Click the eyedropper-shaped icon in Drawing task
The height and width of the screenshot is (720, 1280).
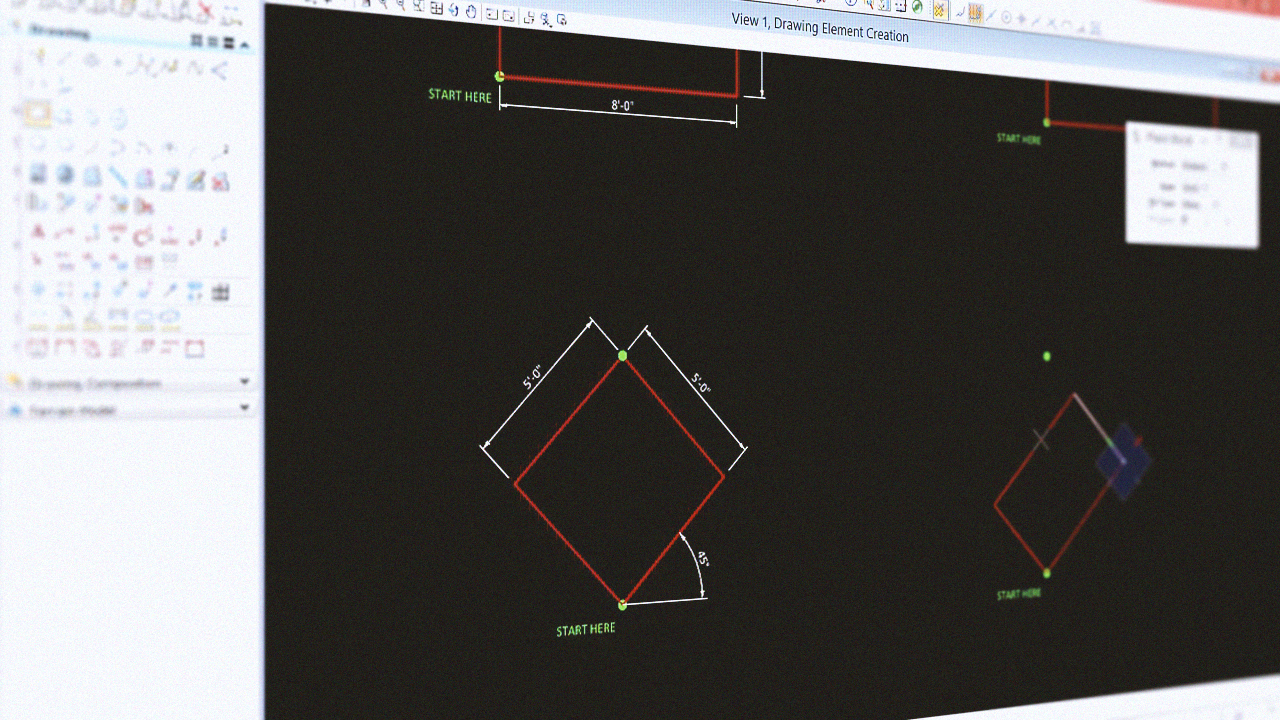(170, 289)
